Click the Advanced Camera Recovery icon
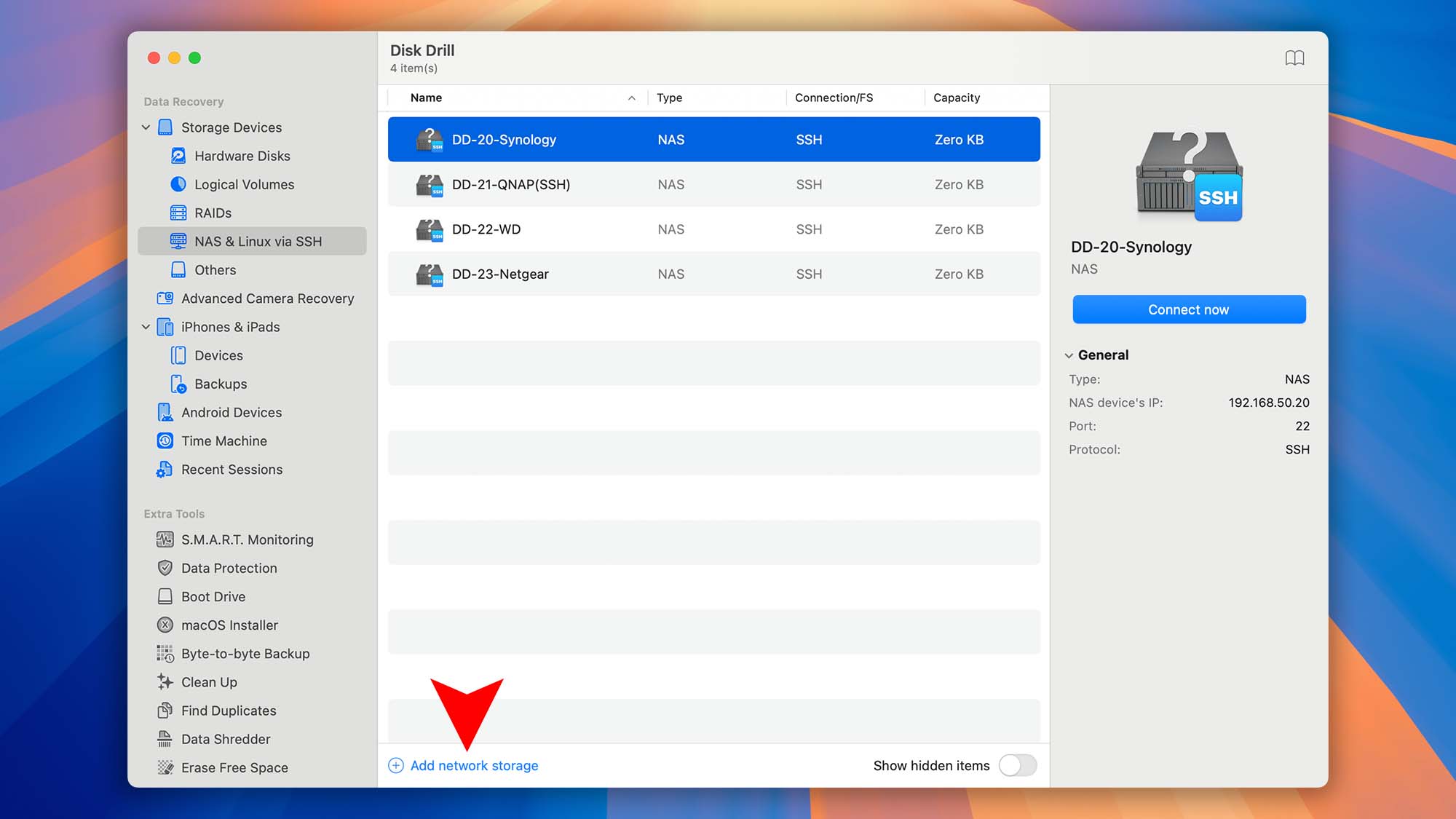The image size is (1456, 819). (x=165, y=298)
